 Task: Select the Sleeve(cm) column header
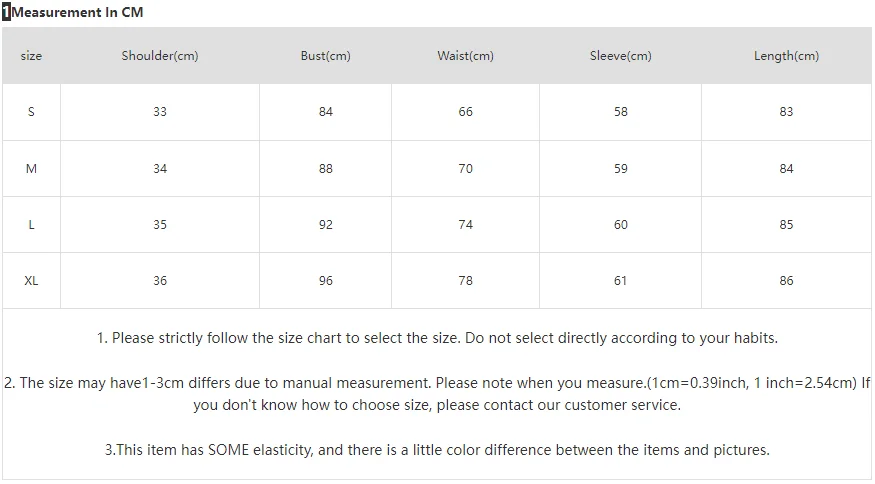621,56
